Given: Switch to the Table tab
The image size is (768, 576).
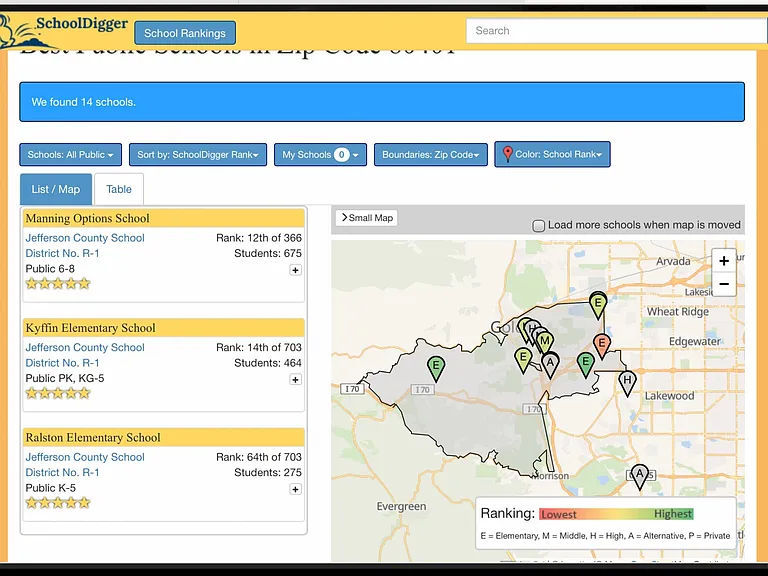Looking at the screenshot, I should (119, 189).
